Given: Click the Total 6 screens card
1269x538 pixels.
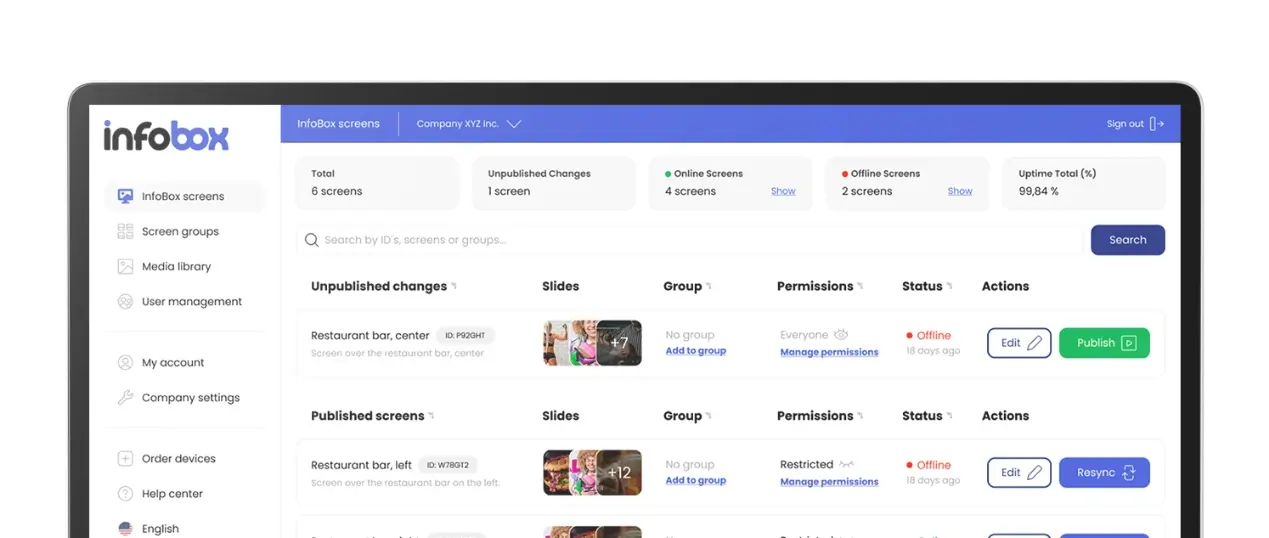Looking at the screenshot, I should click(377, 183).
